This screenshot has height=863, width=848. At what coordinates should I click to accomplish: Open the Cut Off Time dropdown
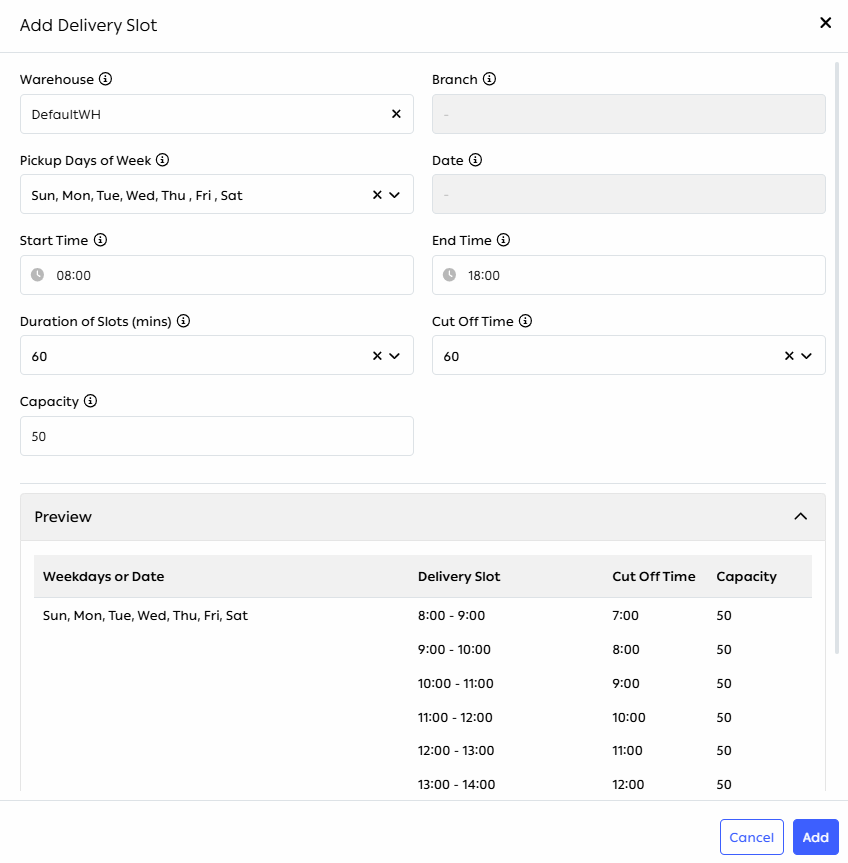(x=806, y=356)
